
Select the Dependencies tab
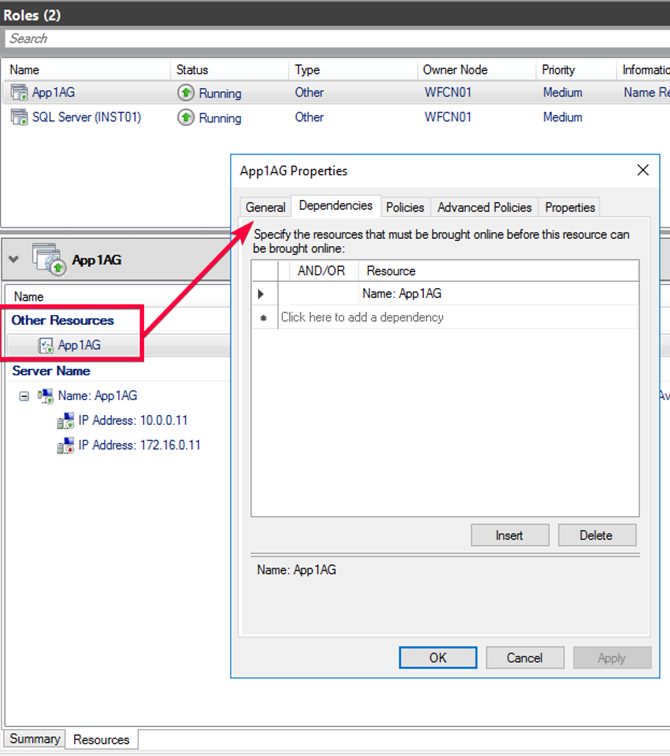[335, 206]
